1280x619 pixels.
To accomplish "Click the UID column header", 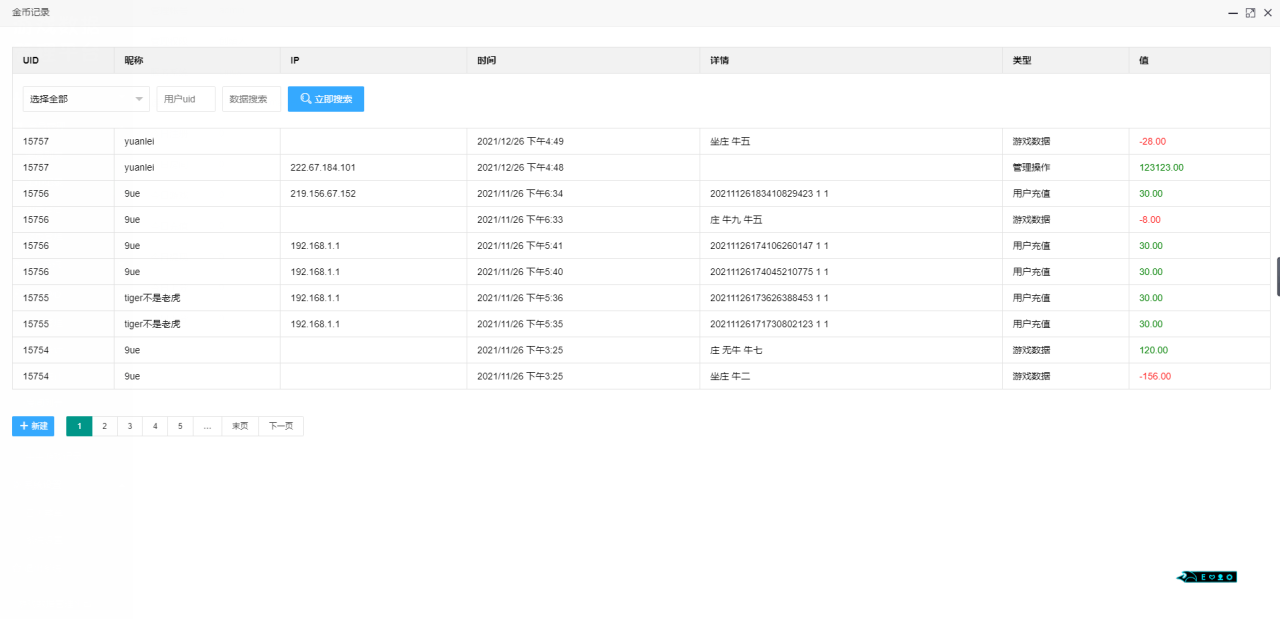I will pyautogui.click(x=31, y=60).
